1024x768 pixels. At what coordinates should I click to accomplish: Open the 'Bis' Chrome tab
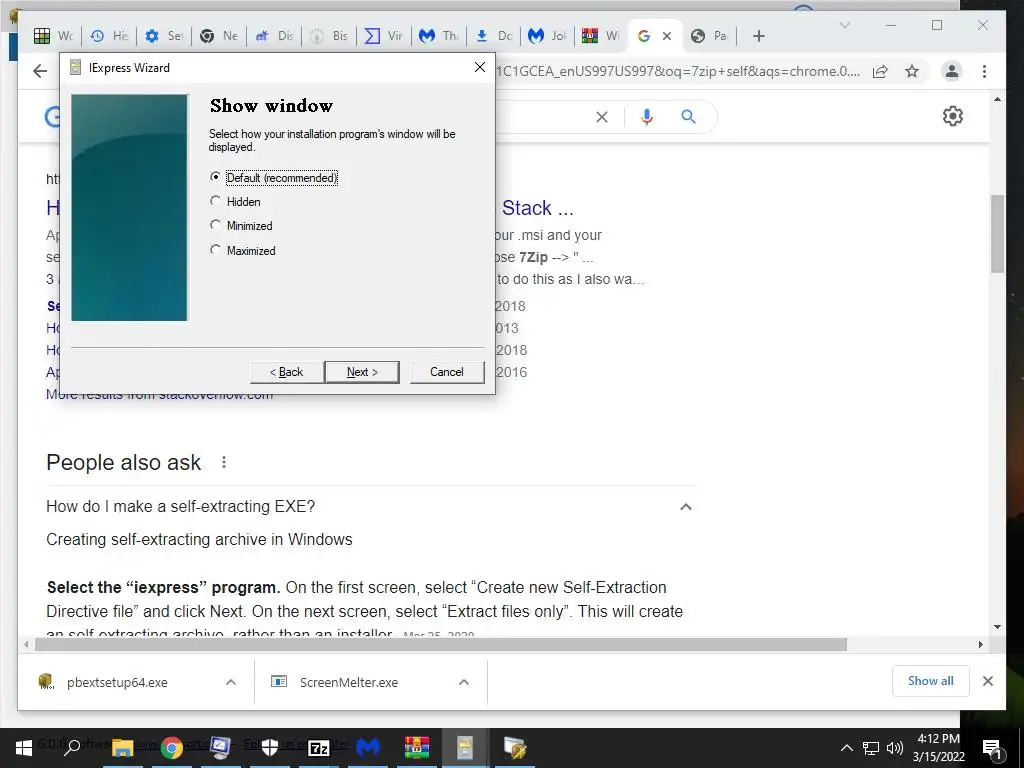328,36
